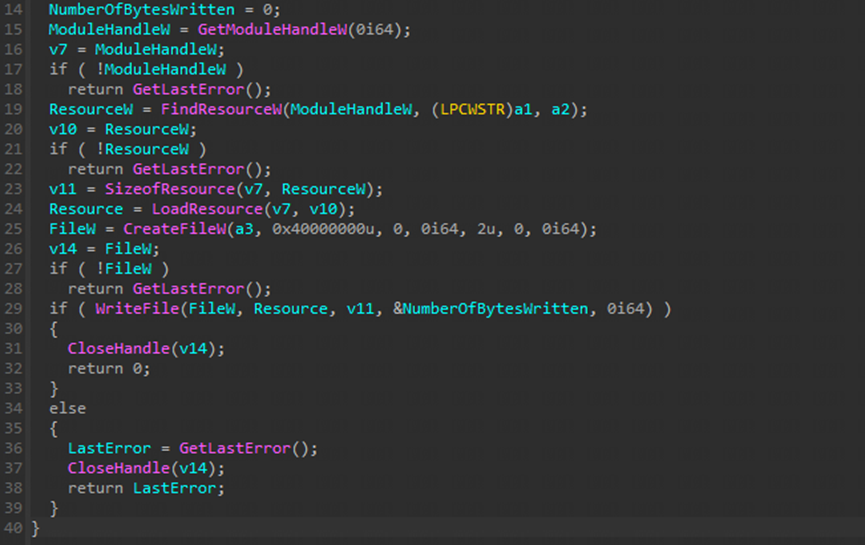
Task: Click Resource argument in WriteFile call
Action: click(291, 308)
